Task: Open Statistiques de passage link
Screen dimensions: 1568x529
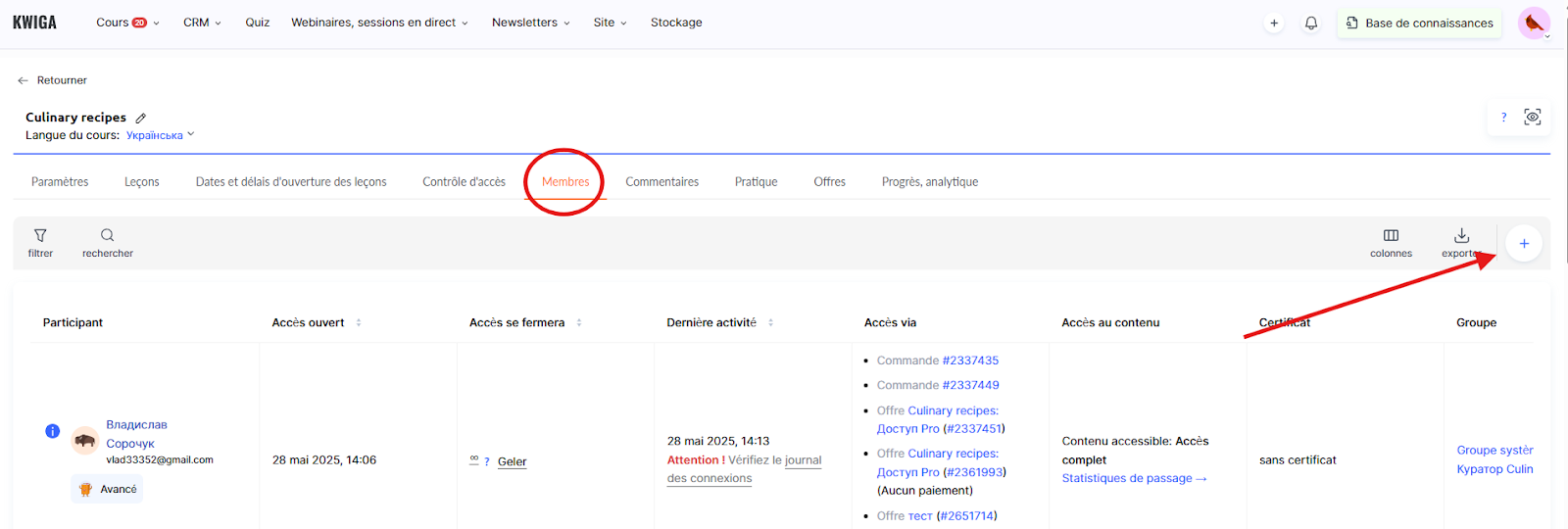Action: (1134, 478)
